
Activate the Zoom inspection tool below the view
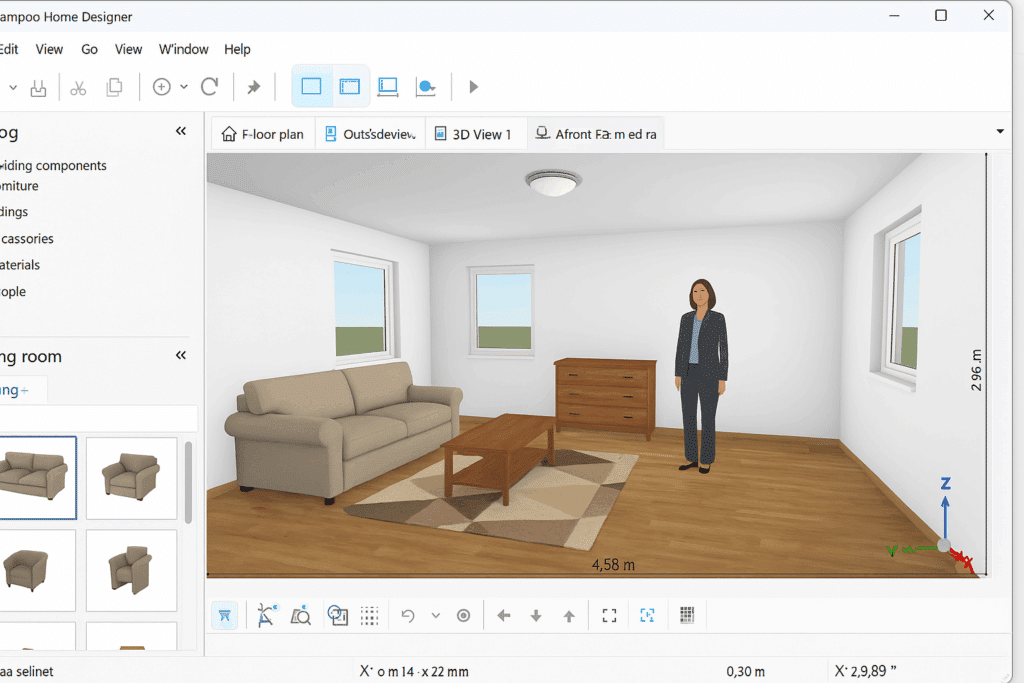301,615
